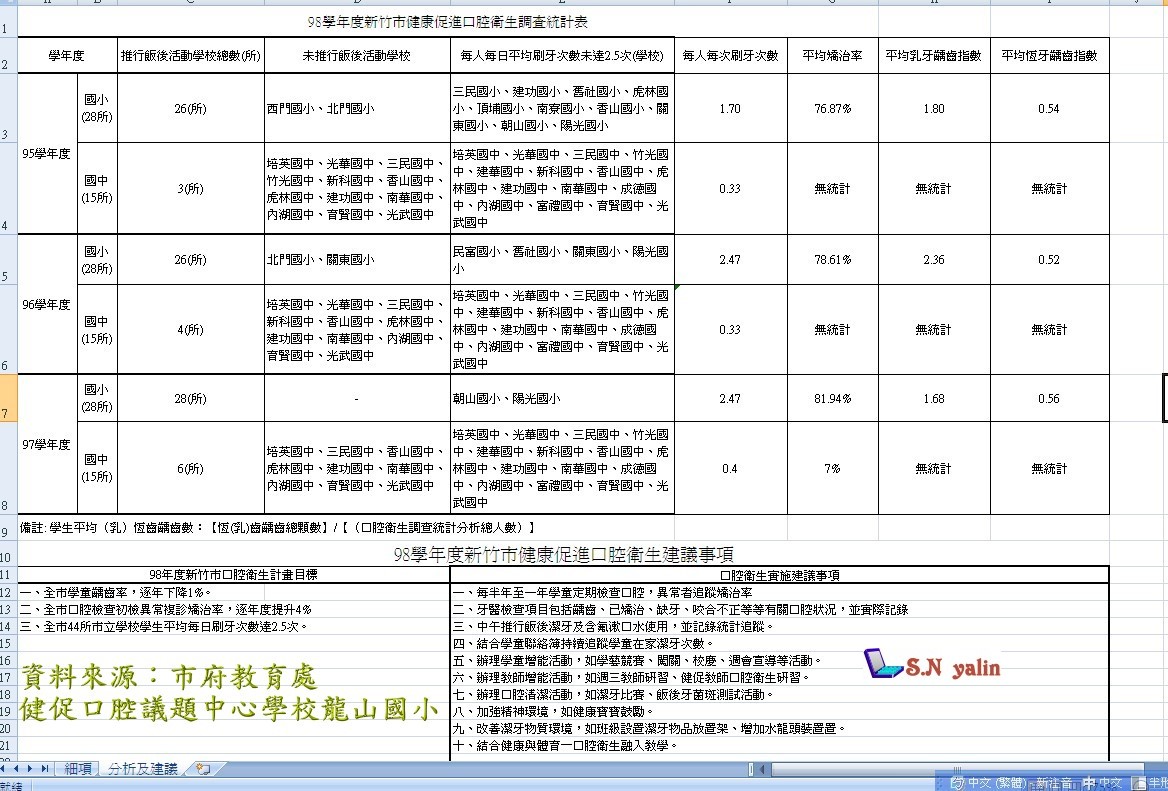Viewport: 1168px width, 791px height.
Task: Switch to the 細項 sheet tab
Action: click(78, 769)
